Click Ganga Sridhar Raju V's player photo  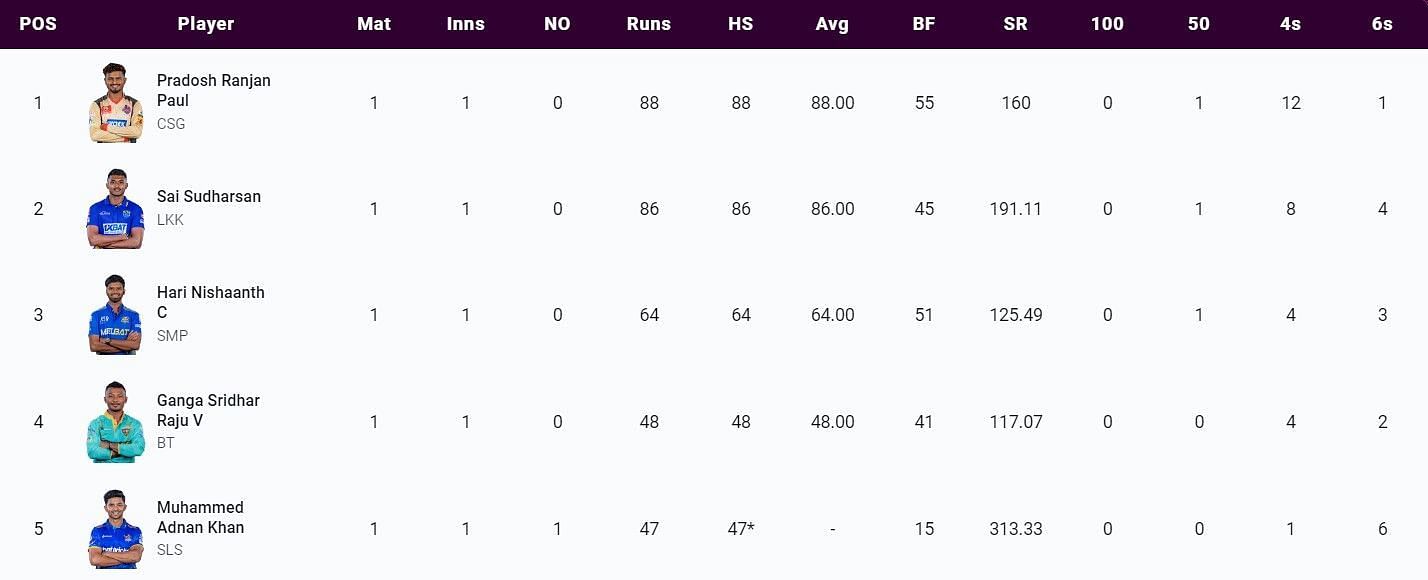coord(115,421)
